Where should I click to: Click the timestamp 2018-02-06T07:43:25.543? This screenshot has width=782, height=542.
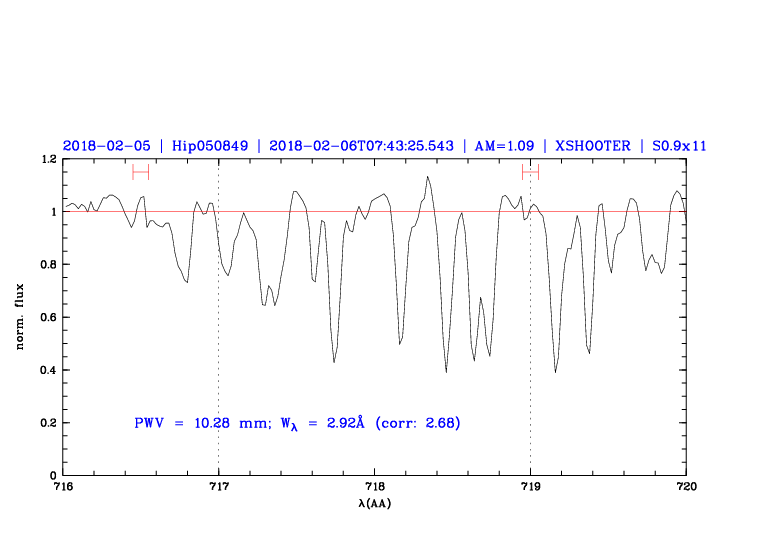point(363,146)
